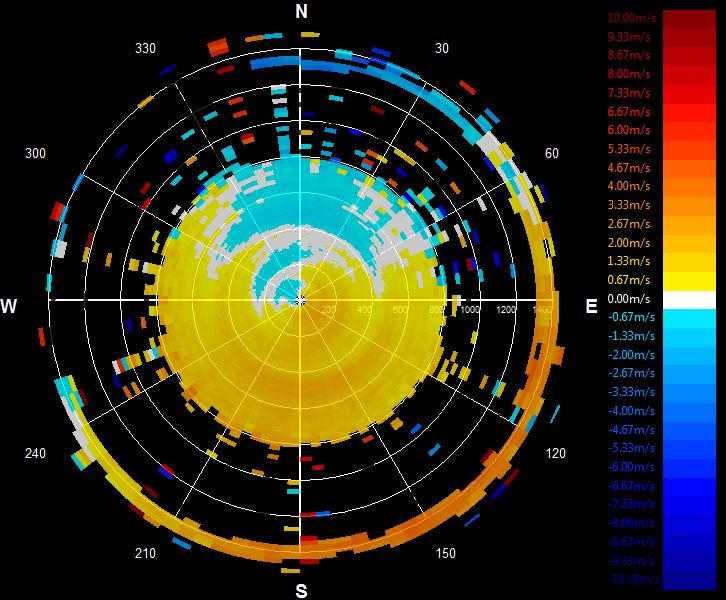
Task: Select the E compass label
Action: [x=591, y=306]
